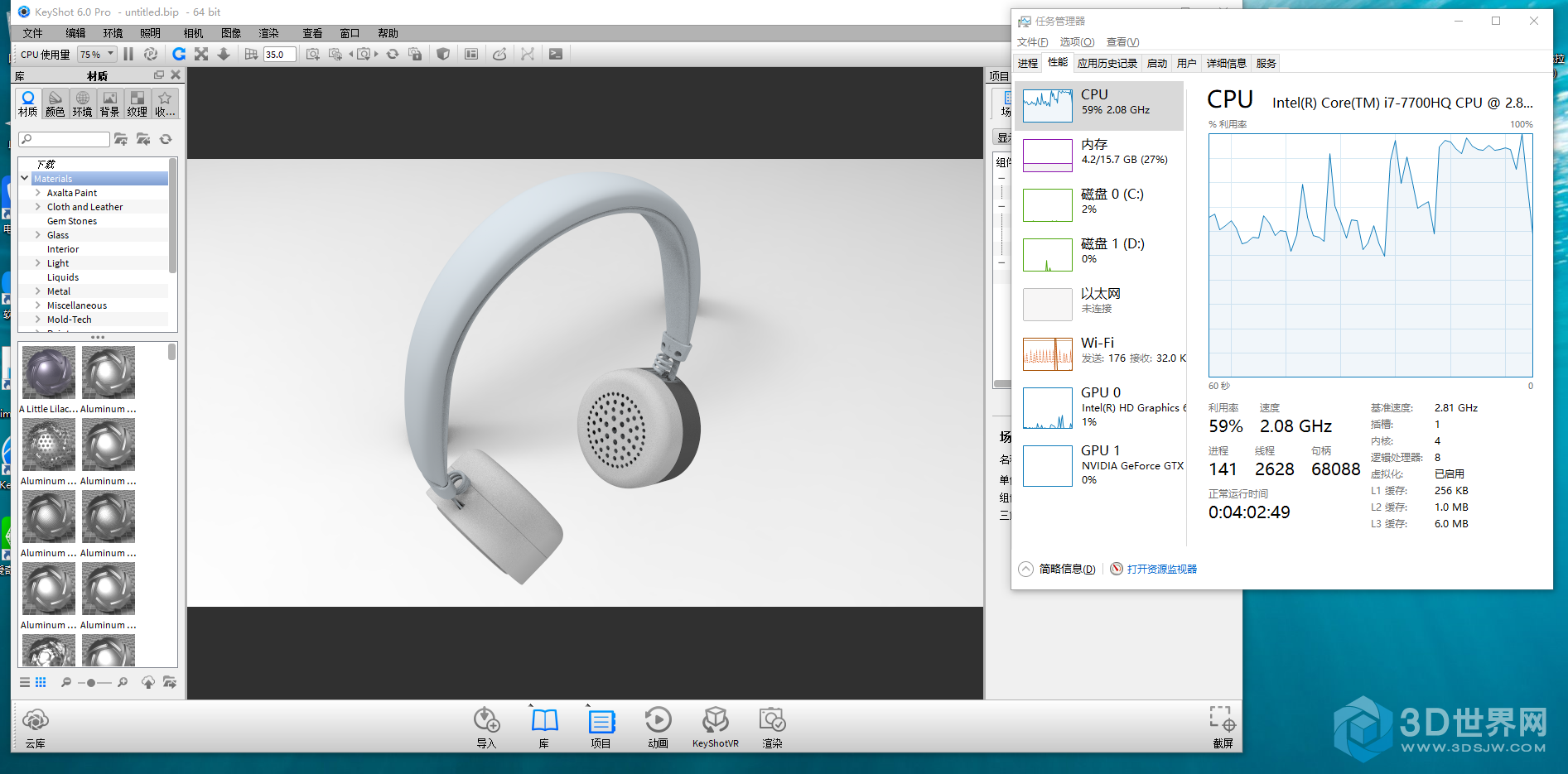Toggle the 库 library panel button
The image size is (1568, 774).
coord(544,728)
